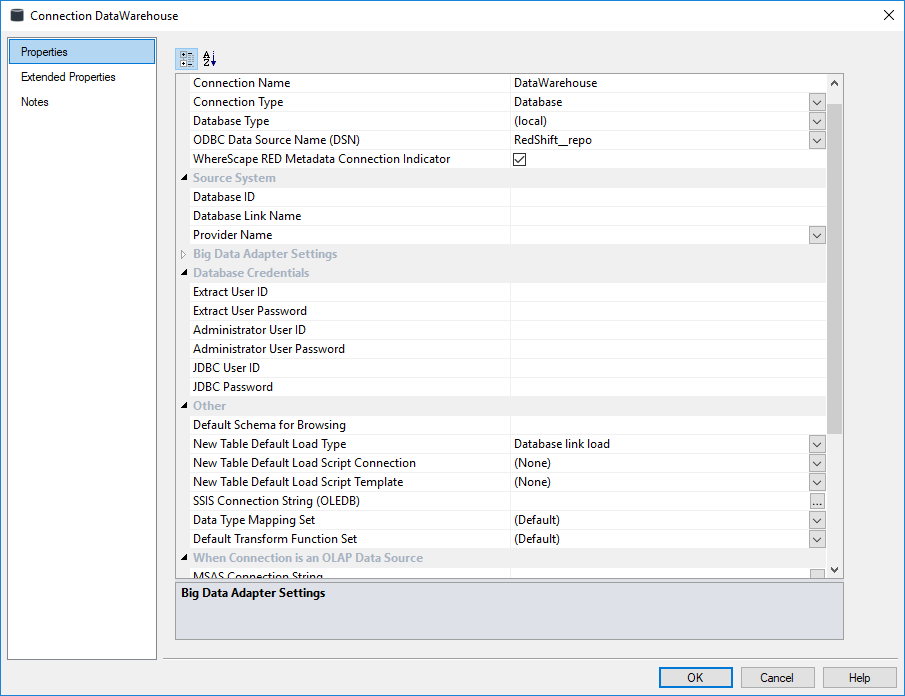Select 'New Table Default Load Type' label
Viewport: 905px width, 696px height.
click(270, 444)
